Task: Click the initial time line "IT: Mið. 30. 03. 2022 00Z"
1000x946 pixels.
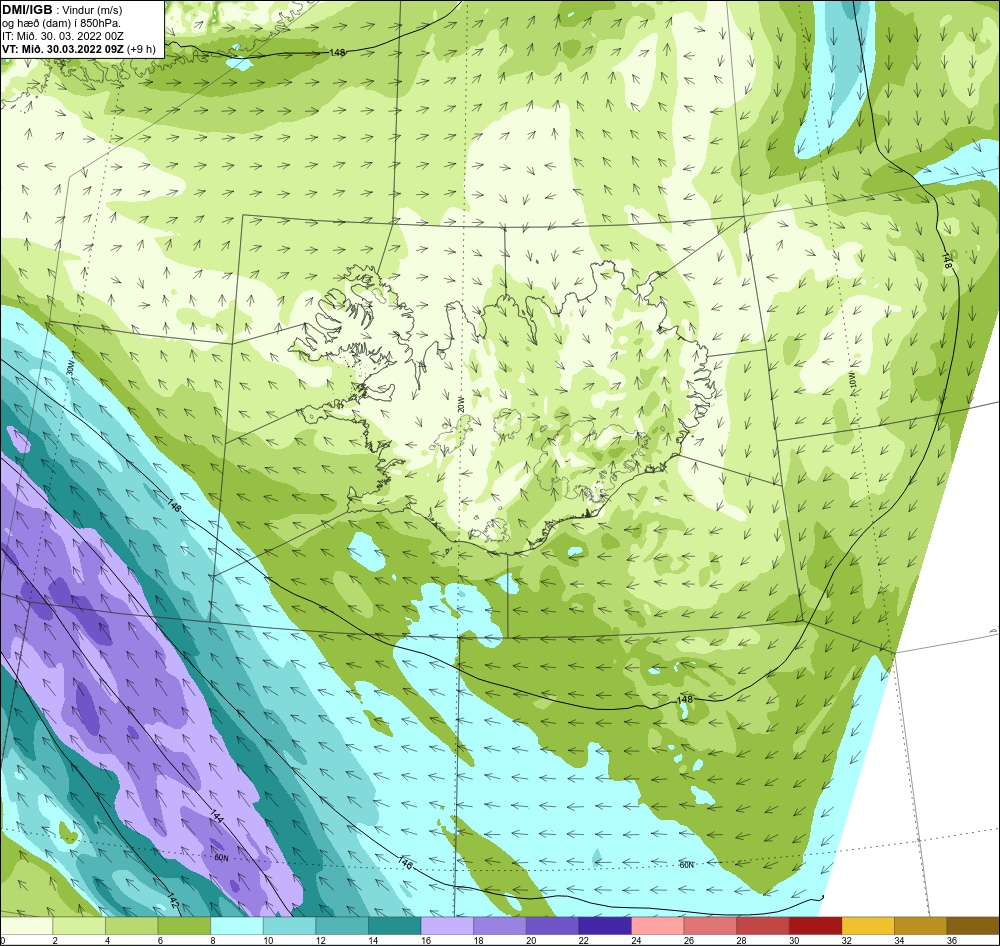Action: [63, 36]
